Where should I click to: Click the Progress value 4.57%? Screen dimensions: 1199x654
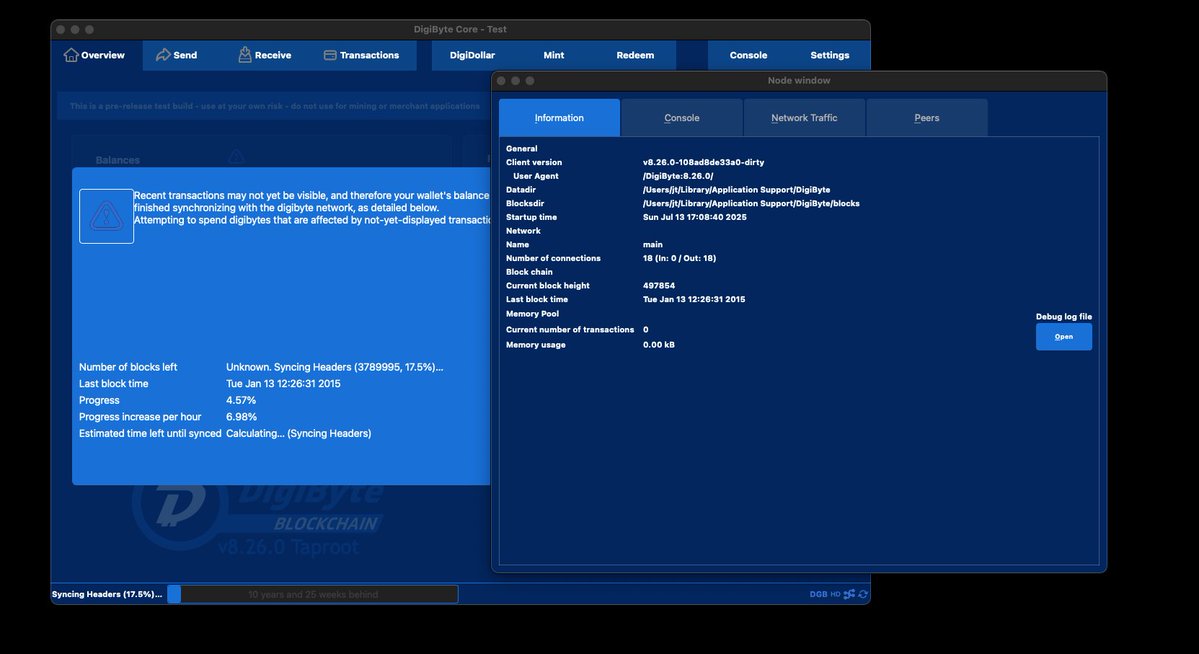tap(241, 400)
